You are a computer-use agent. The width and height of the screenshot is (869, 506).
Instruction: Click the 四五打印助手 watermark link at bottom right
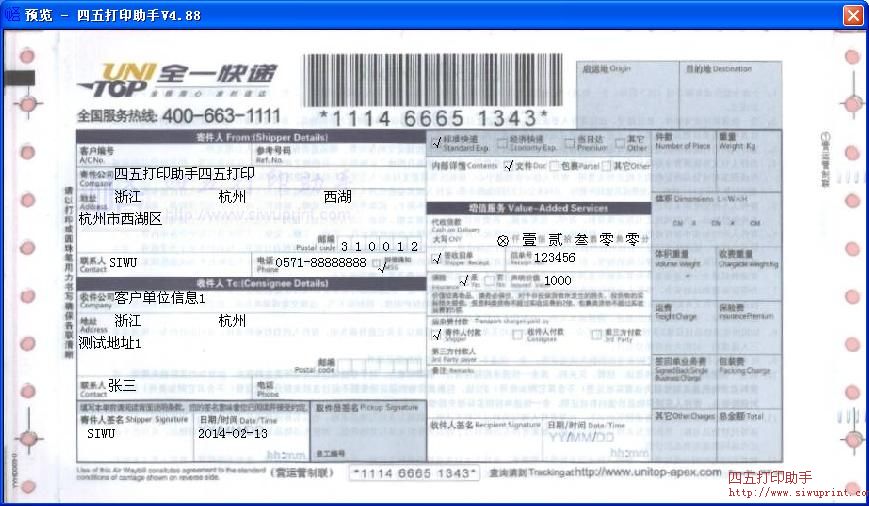(x=770, y=477)
